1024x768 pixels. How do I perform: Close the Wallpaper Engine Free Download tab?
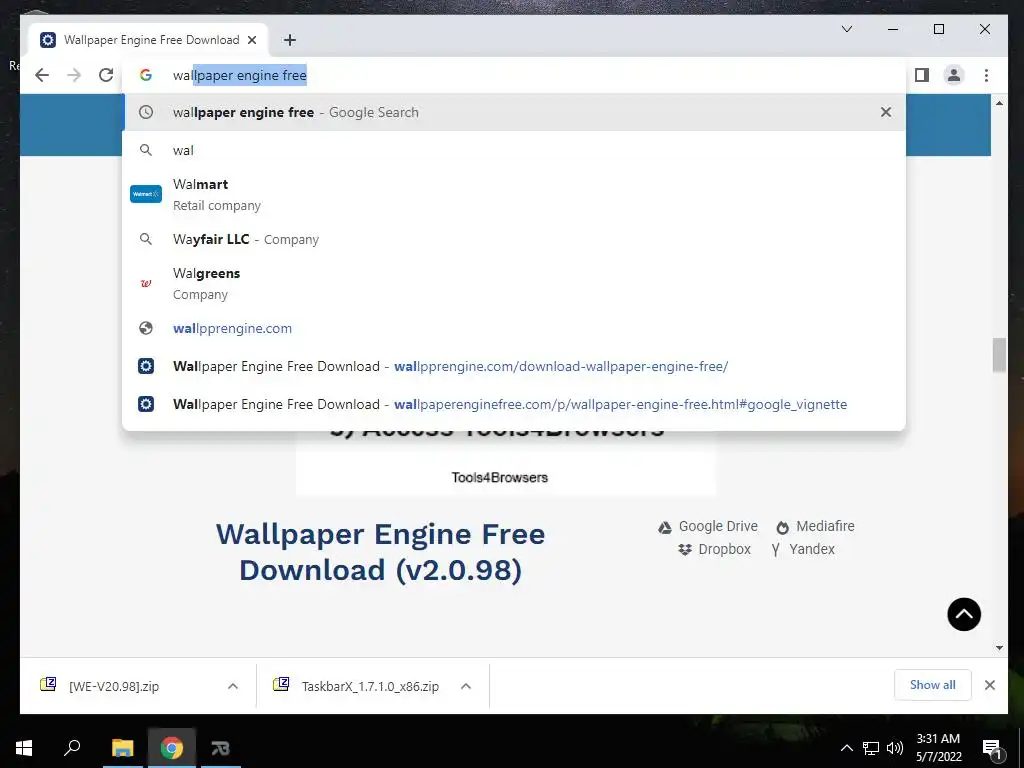pyautogui.click(x=252, y=40)
